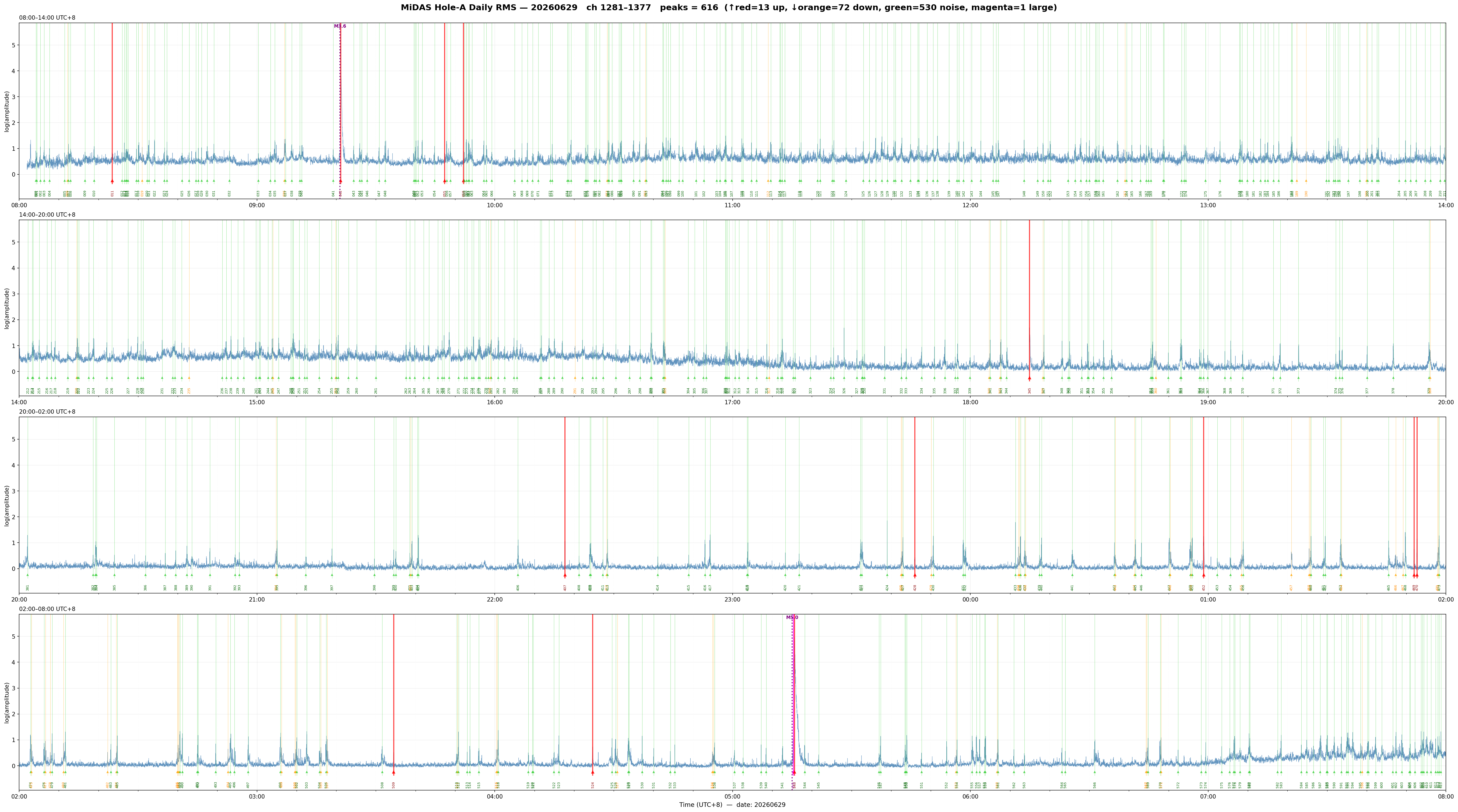1458x812 pixels.
Task: Click the "05:00" time tick label
Action: pyautogui.click(x=732, y=797)
